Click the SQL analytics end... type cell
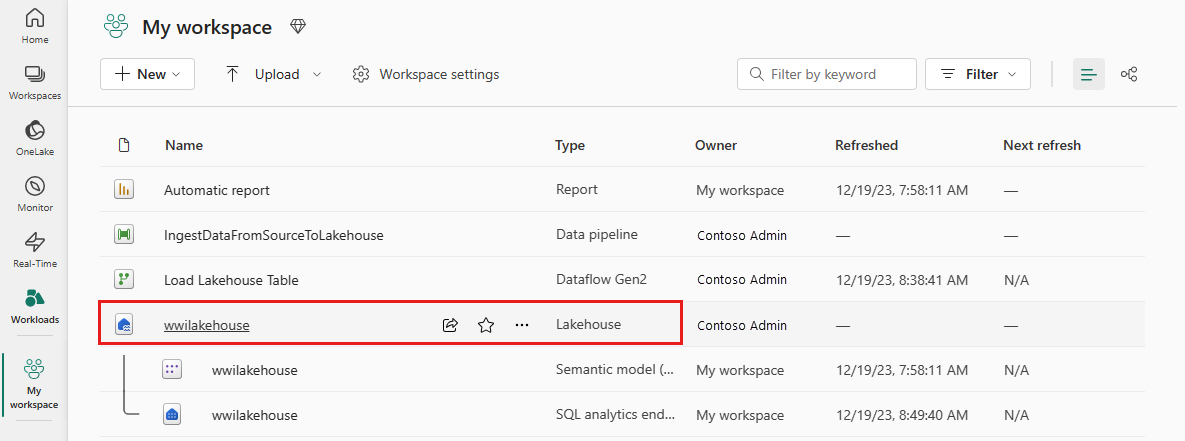1185x441 pixels. pyautogui.click(x=615, y=414)
